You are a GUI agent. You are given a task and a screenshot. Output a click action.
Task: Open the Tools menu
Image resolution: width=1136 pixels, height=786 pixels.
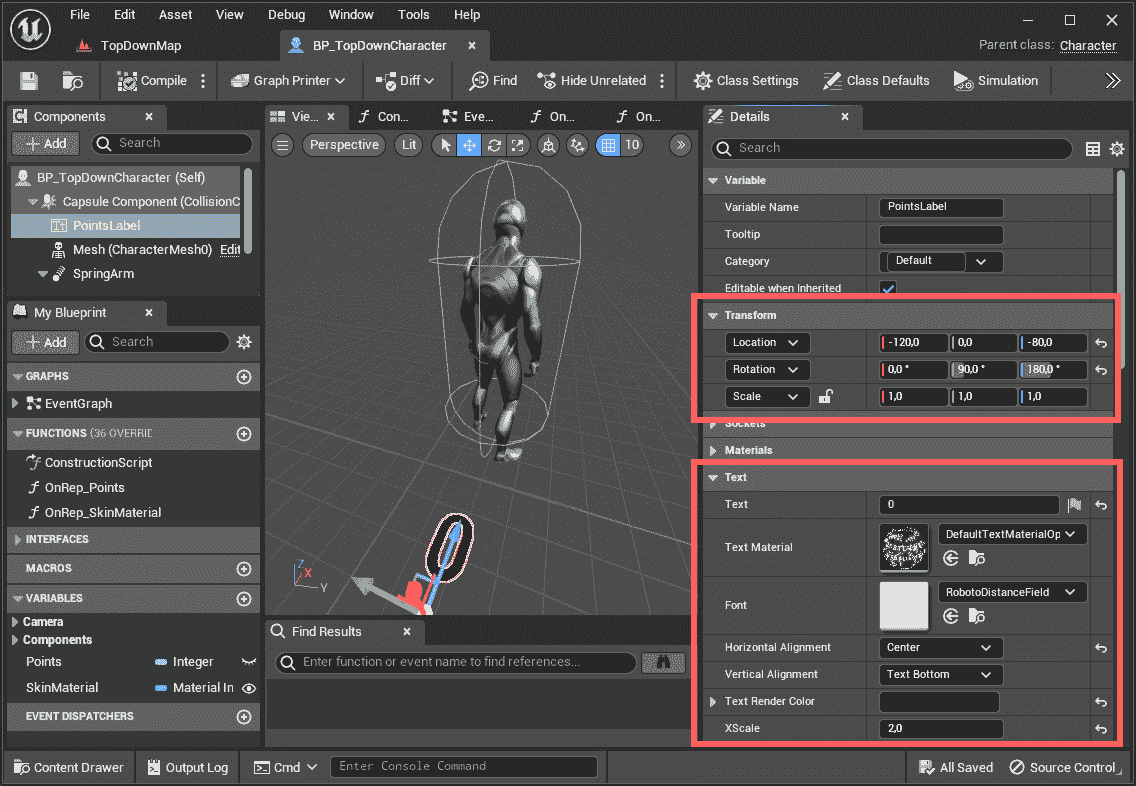pyautogui.click(x=414, y=14)
